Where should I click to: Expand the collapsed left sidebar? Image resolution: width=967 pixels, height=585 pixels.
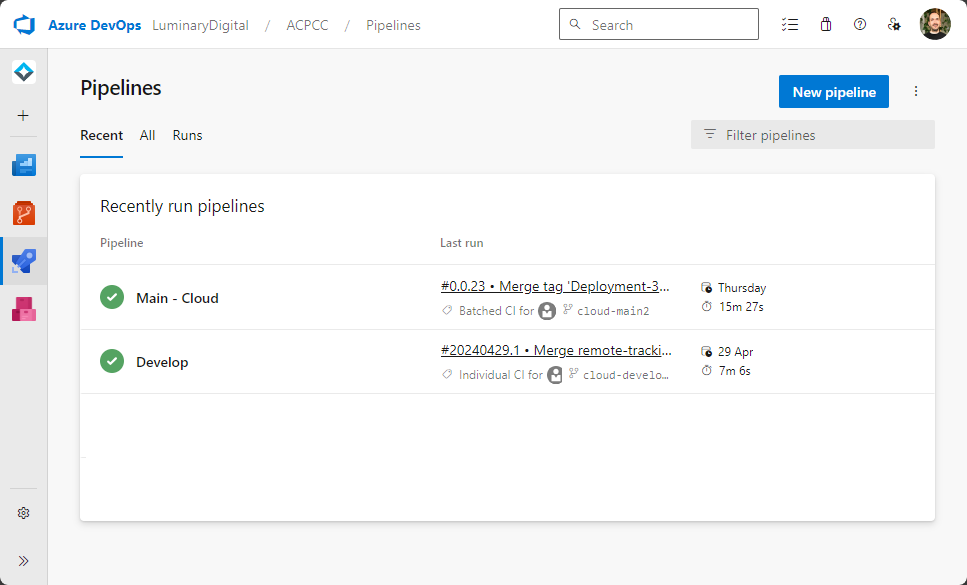pos(24,561)
